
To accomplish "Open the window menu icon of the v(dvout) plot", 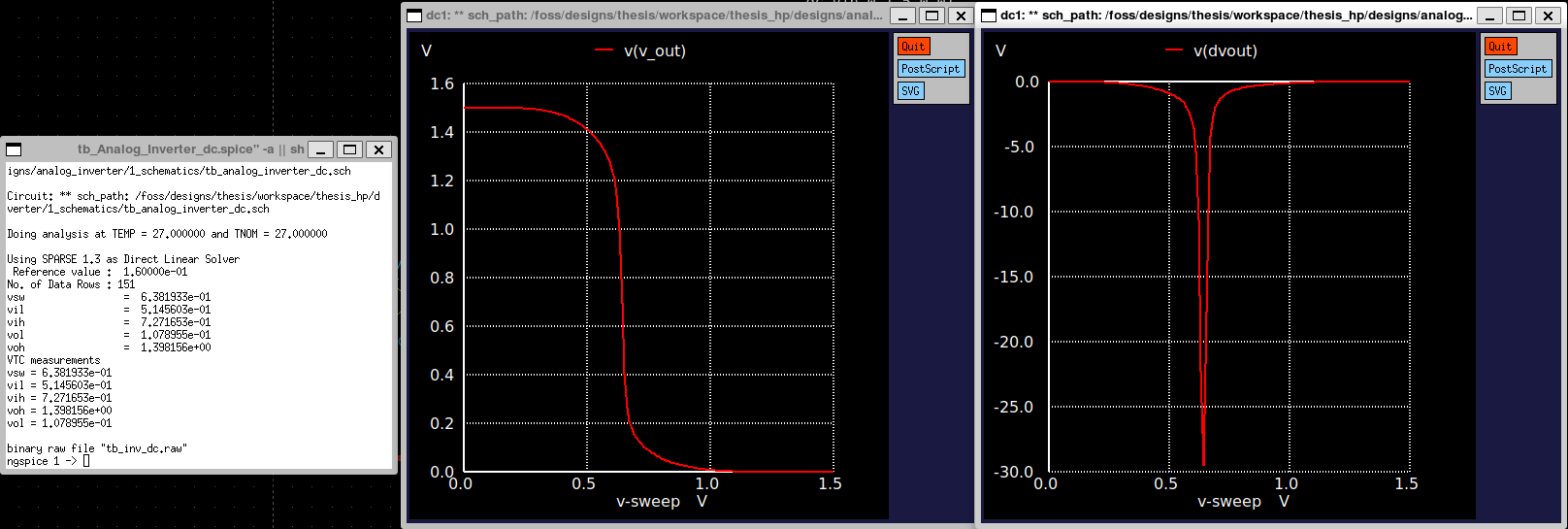I will (x=989, y=16).
